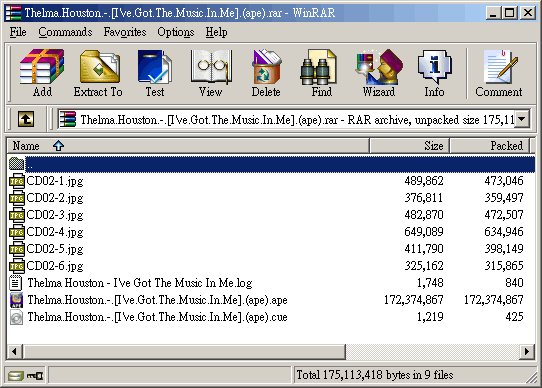Click the horizontal scrollbar left arrow
This screenshot has height=388, width=542.
pyautogui.click(x=15, y=352)
